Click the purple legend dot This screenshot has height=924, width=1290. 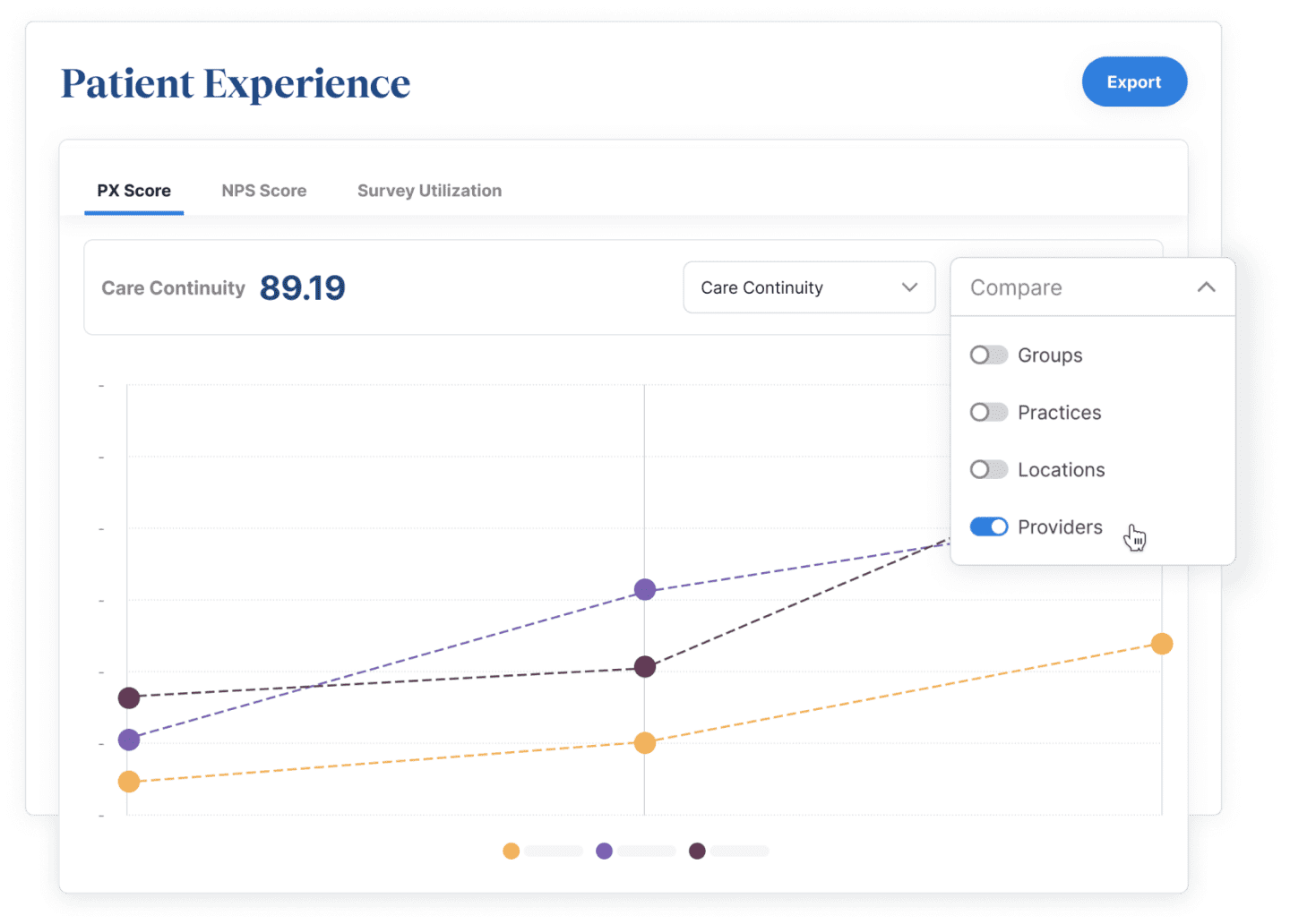pyautogui.click(x=604, y=851)
